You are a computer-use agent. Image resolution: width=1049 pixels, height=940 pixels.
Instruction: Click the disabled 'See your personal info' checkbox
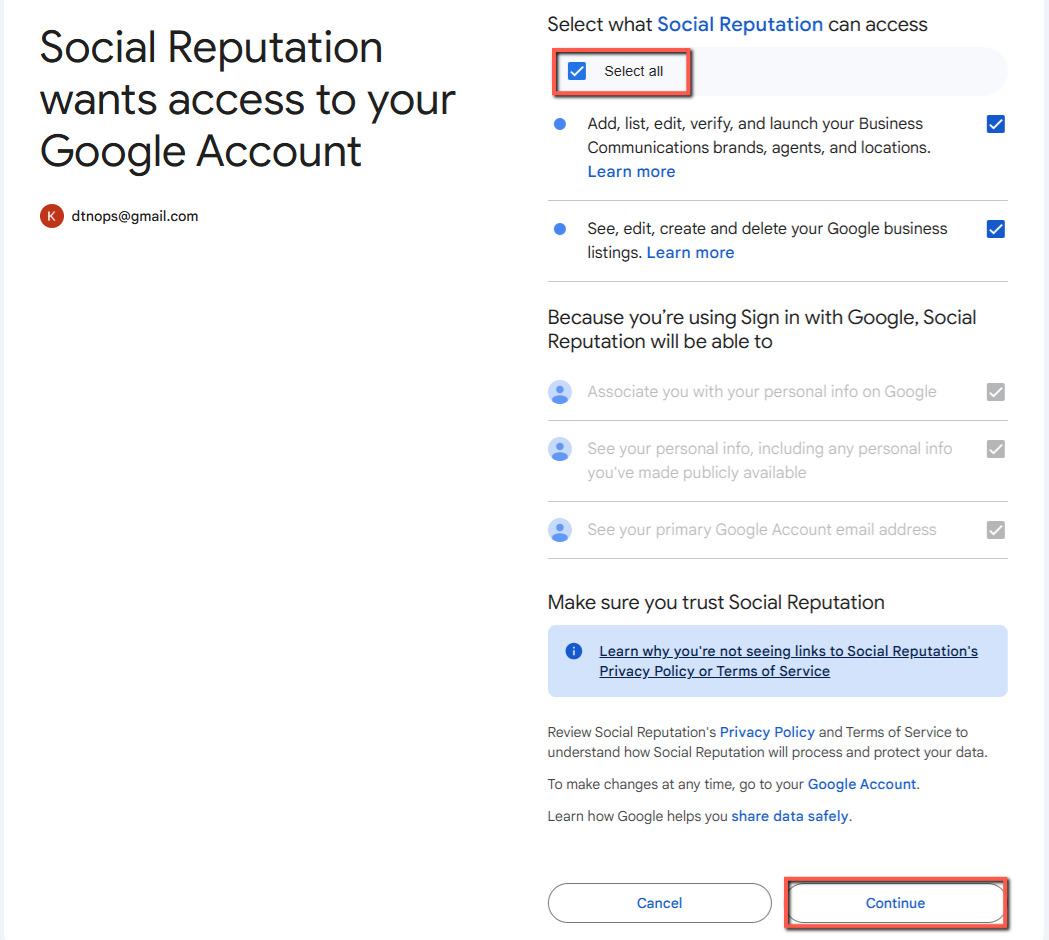[995, 449]
